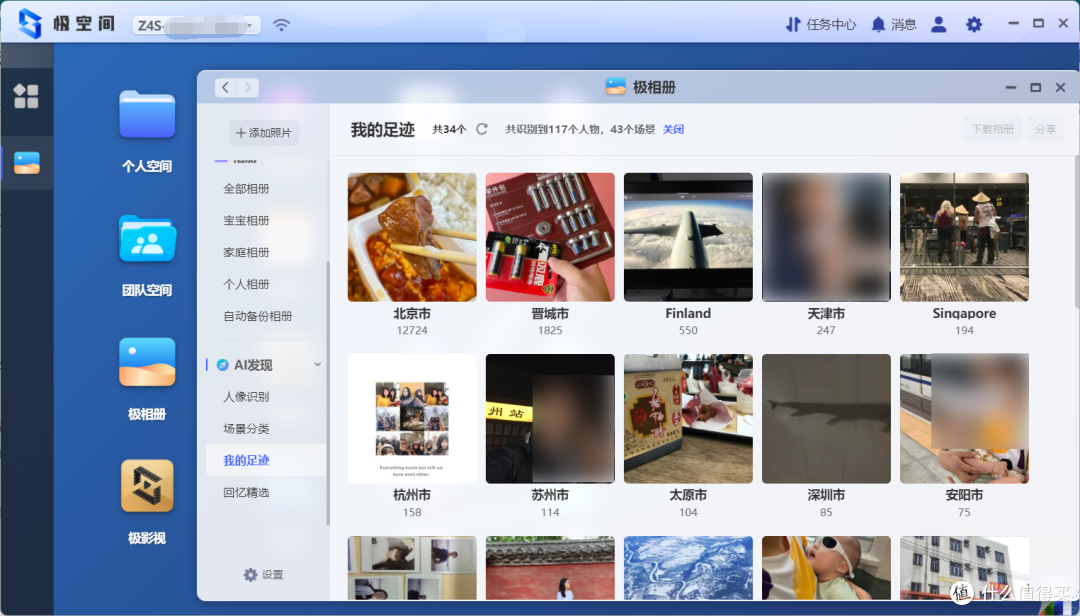Open 人像识别 under AI发现
This screenshot has width=1080, height=616.
(246, 396)
